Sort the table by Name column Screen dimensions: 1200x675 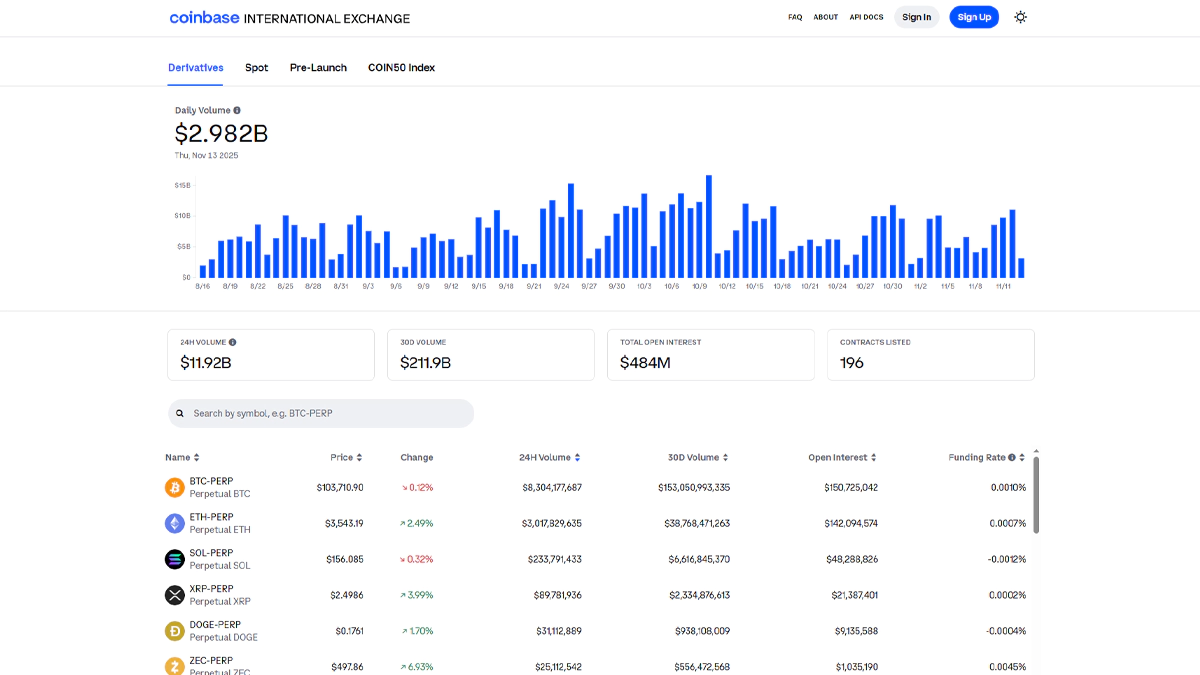pos(182,457)
